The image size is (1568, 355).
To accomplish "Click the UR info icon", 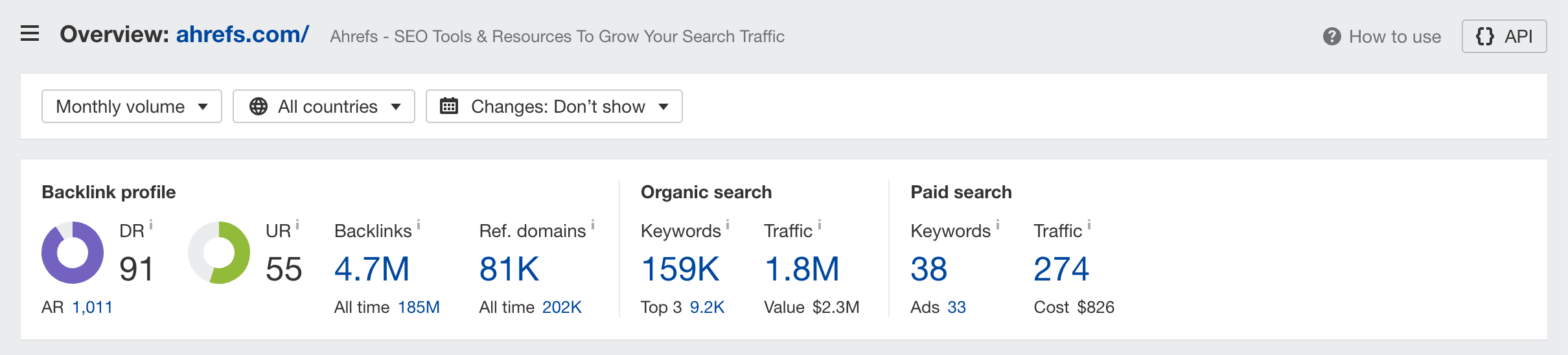I will pyautogui.click(x=297, y=225).
